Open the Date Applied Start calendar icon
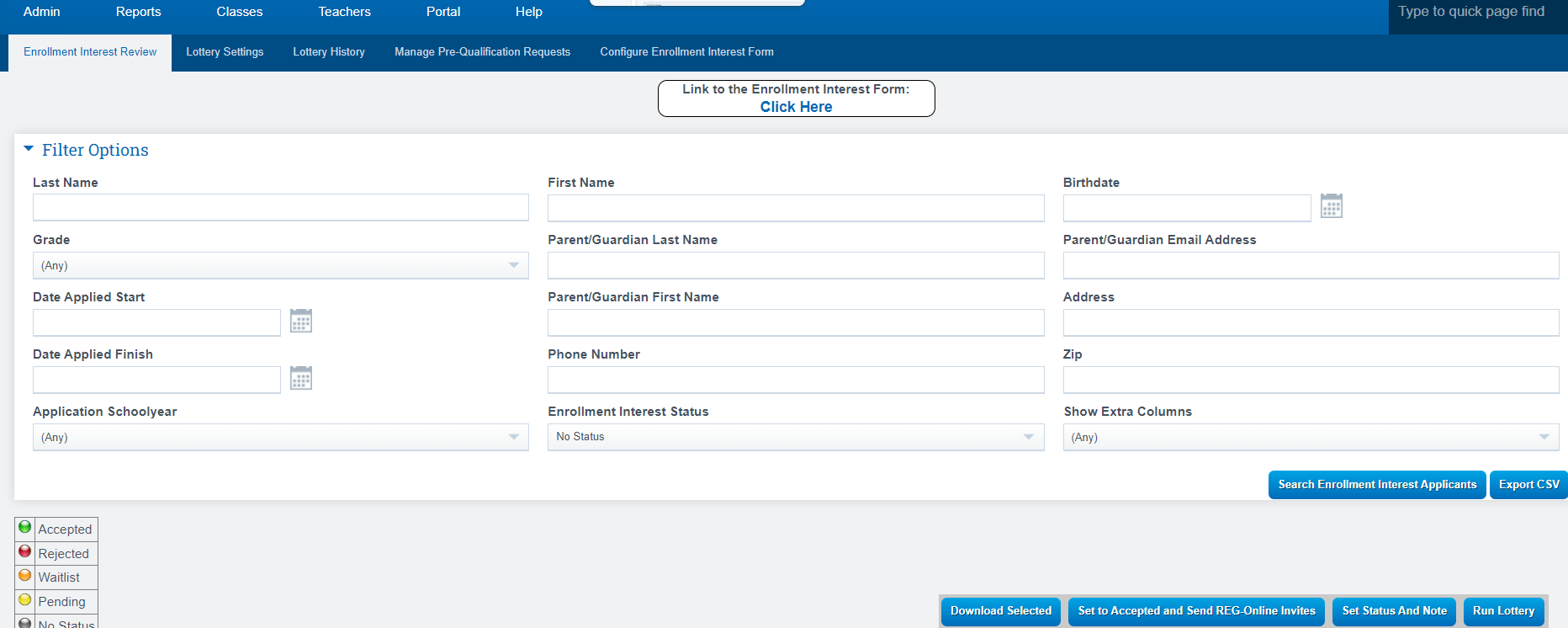The width and height of the screenshot is (1568, 628). [301, 321]
